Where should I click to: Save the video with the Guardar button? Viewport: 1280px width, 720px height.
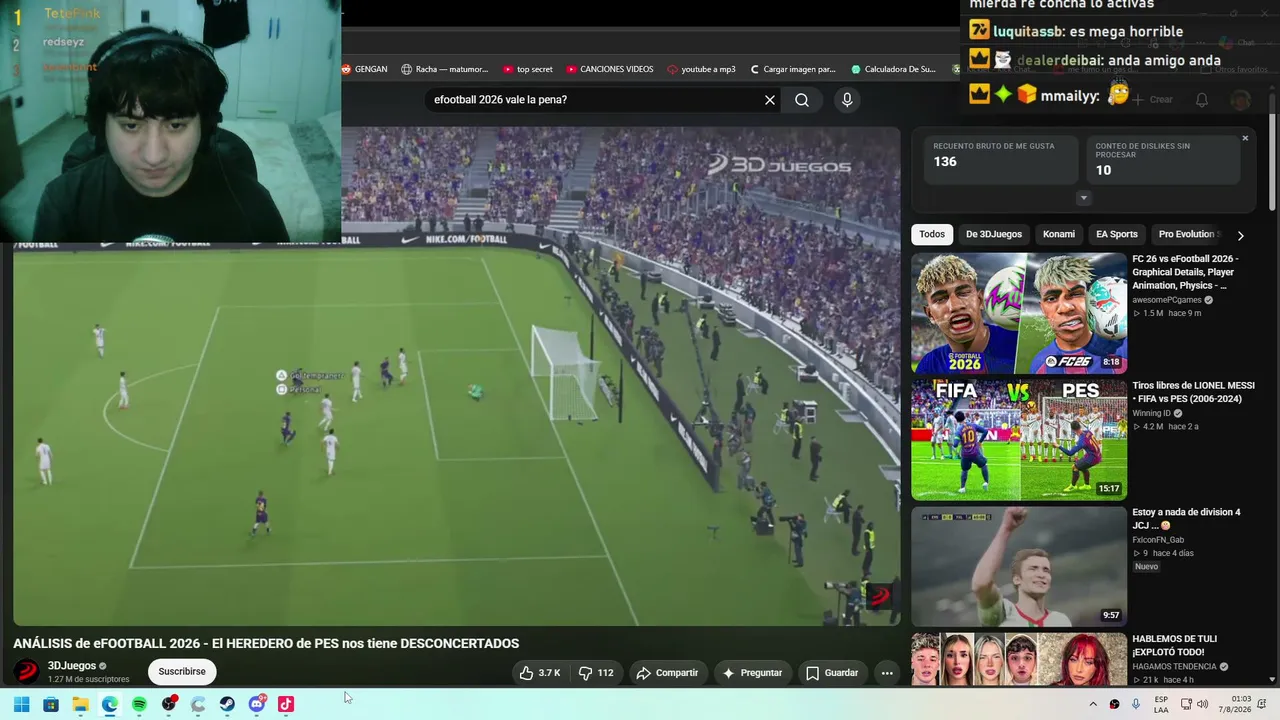(x=832, y=673)
